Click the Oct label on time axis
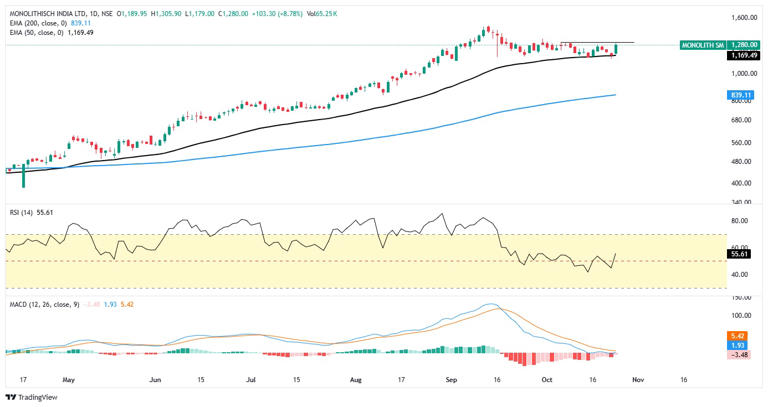The height and width of the screenshot is (407, 768). point(547,380)
